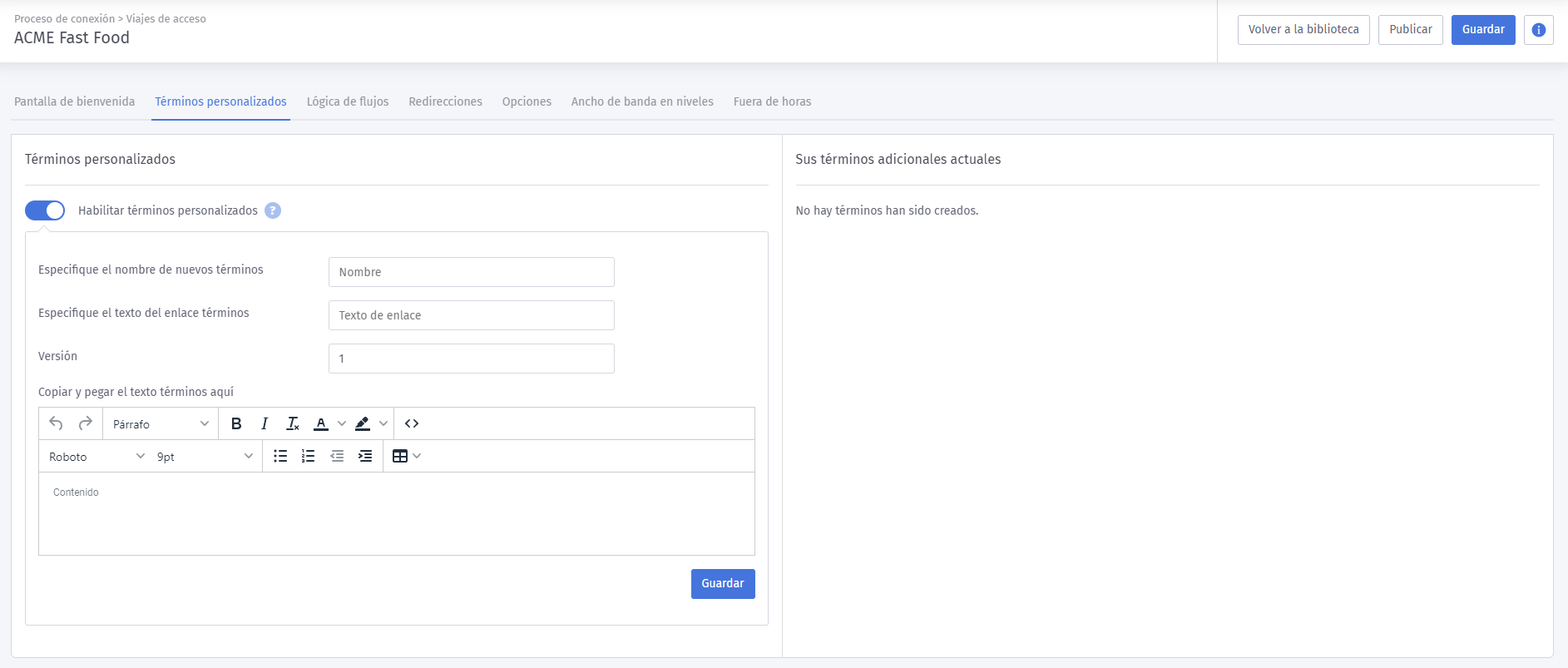Screen dimensions: 1568x668
Task: Clear formatting with the Tx icon
Action: pyautogui.click(x=293, y=423)
